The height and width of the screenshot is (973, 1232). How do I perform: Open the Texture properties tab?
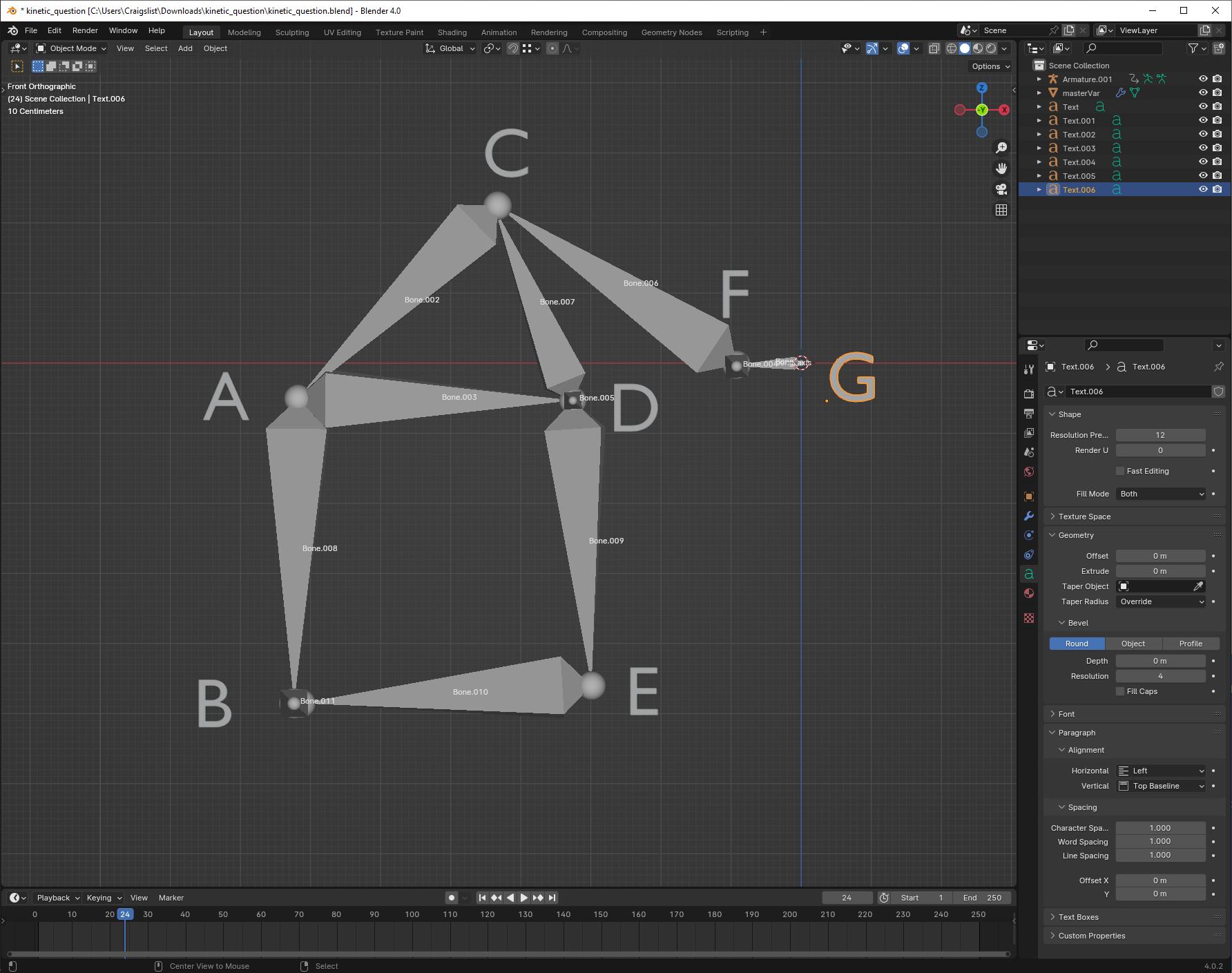point(1029,618)
